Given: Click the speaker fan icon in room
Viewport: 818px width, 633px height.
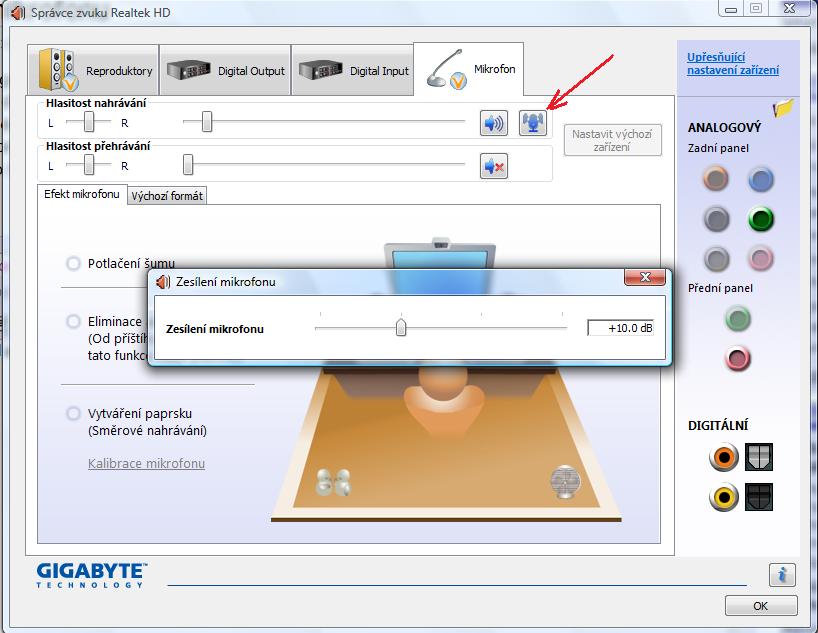Looking at the screenshot, I should [565, 481].
